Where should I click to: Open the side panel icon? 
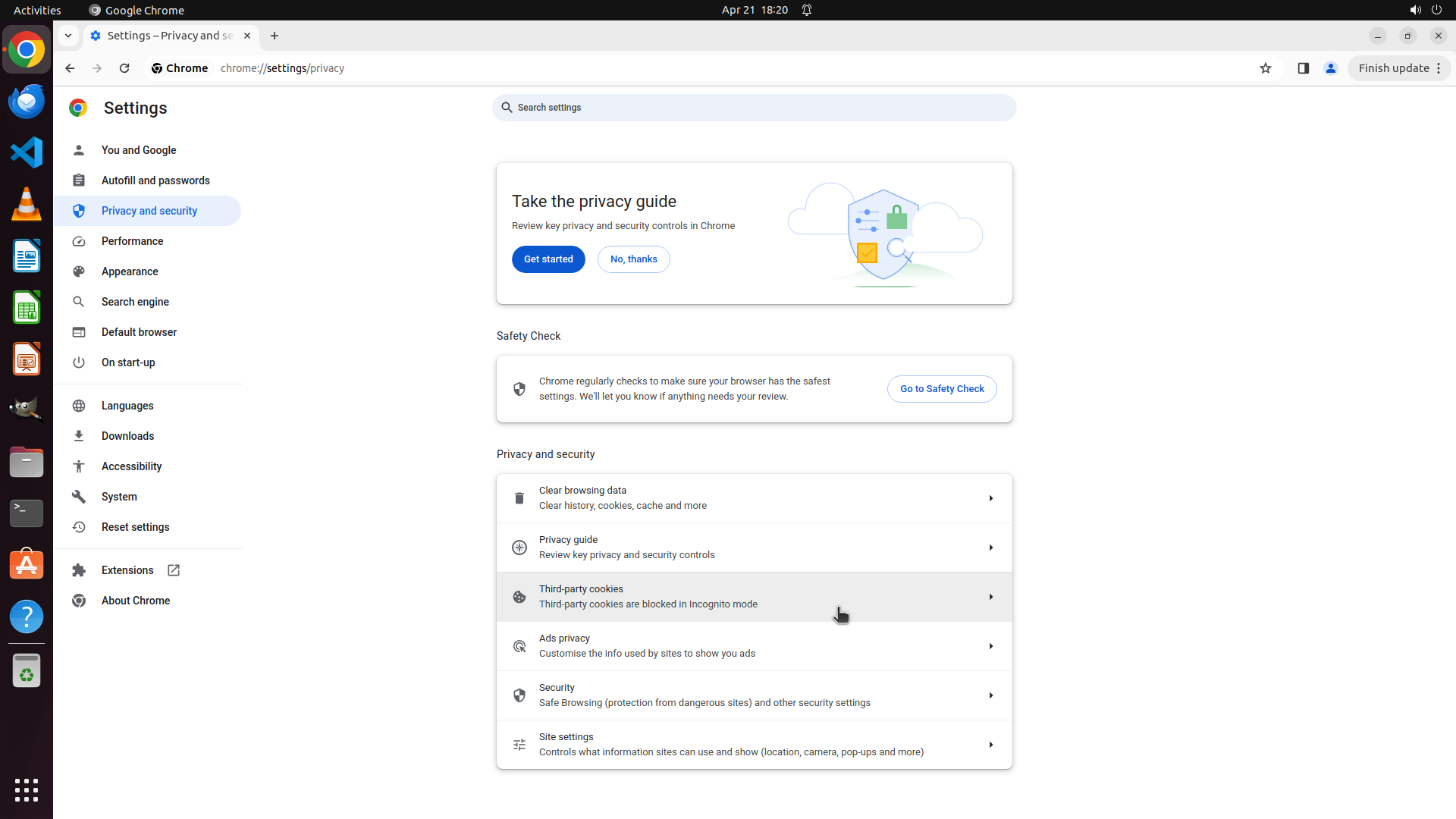pos(1303,68)
